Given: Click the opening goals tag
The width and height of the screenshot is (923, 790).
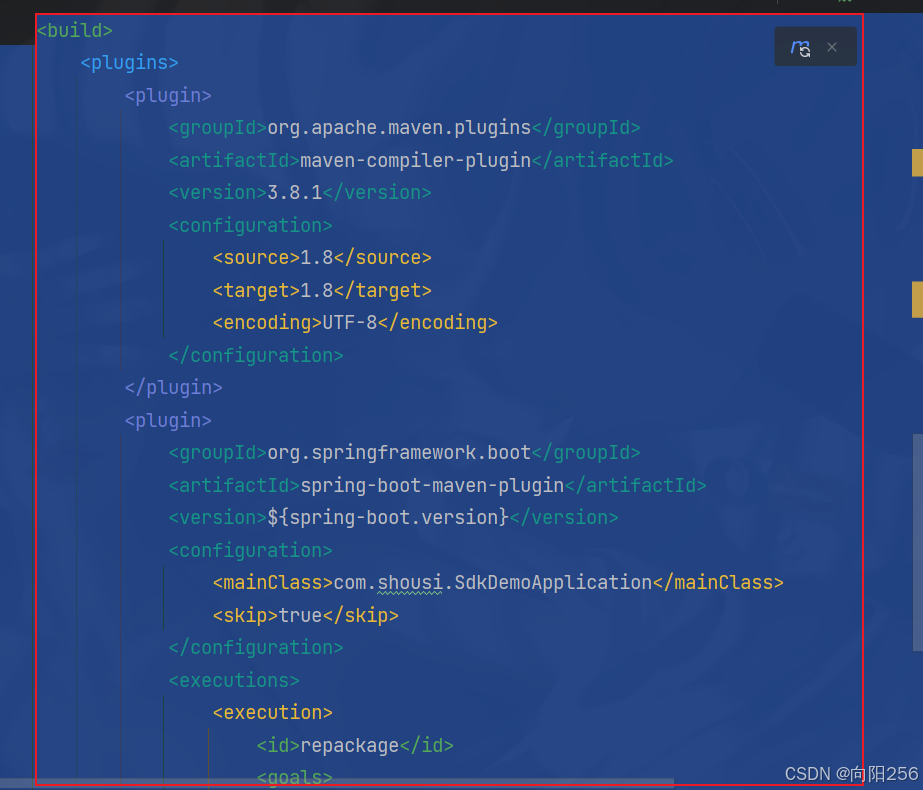Looking at the screenshot, I should click(x=294, y=778).
